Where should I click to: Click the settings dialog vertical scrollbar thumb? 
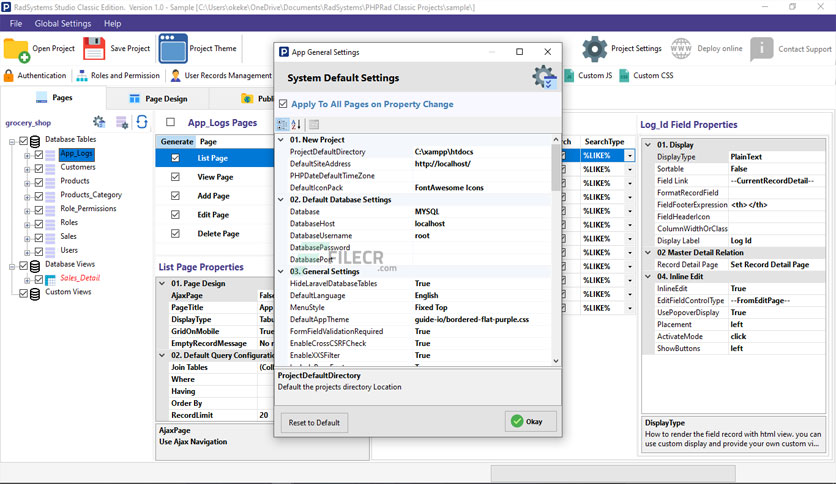pos(556,168)
